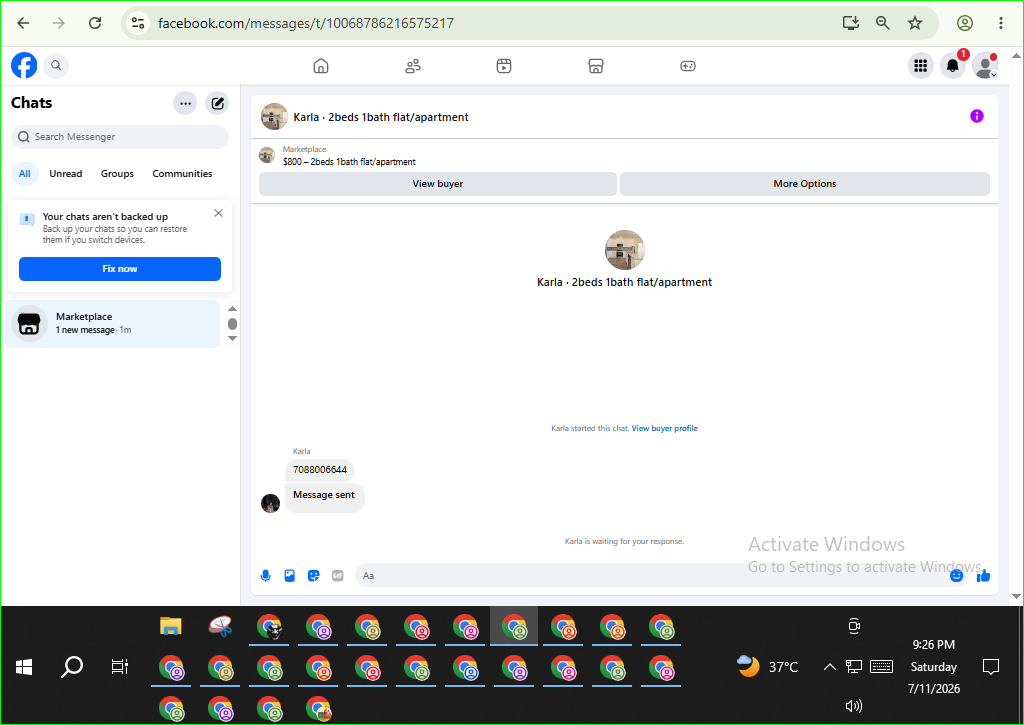
Task: Open Chrome three-dot menu
Action: pos(1000,23)
